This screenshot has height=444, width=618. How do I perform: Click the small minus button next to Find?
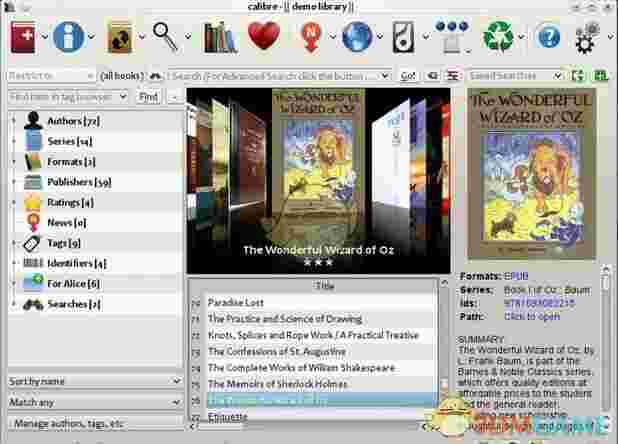pyautogui.click(x=174, y=97)
